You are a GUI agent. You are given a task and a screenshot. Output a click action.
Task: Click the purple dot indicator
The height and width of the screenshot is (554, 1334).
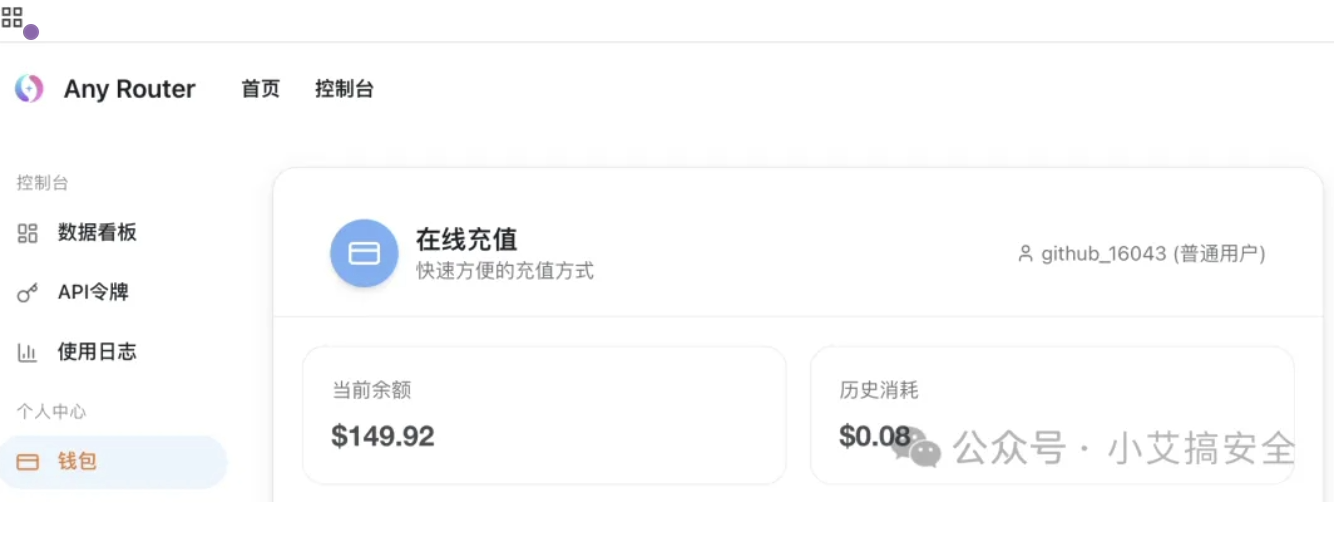[x=31, y=32]
